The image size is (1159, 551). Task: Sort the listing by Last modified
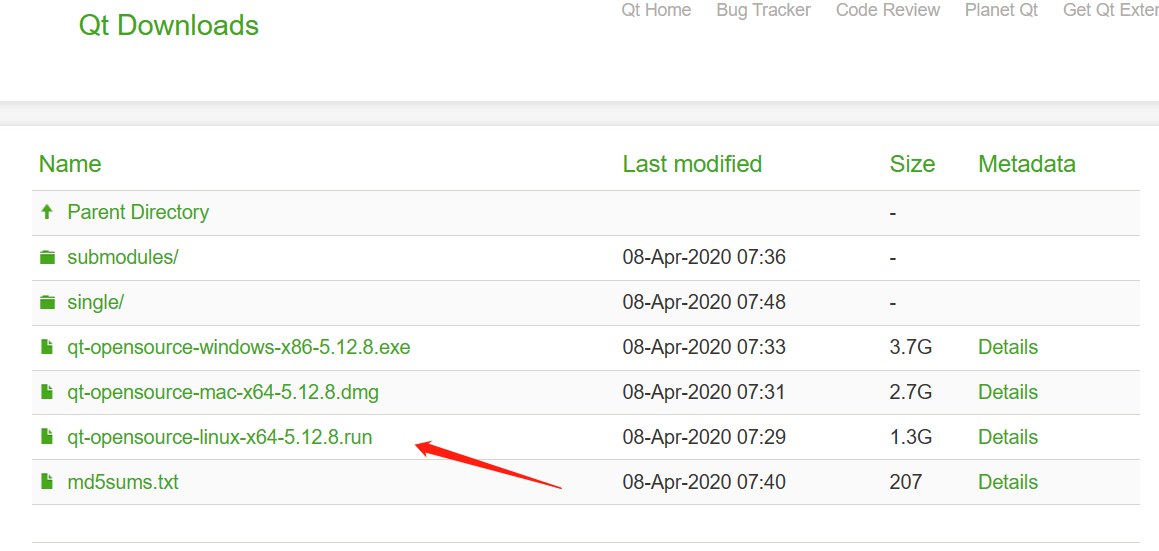tap(692, 164)
